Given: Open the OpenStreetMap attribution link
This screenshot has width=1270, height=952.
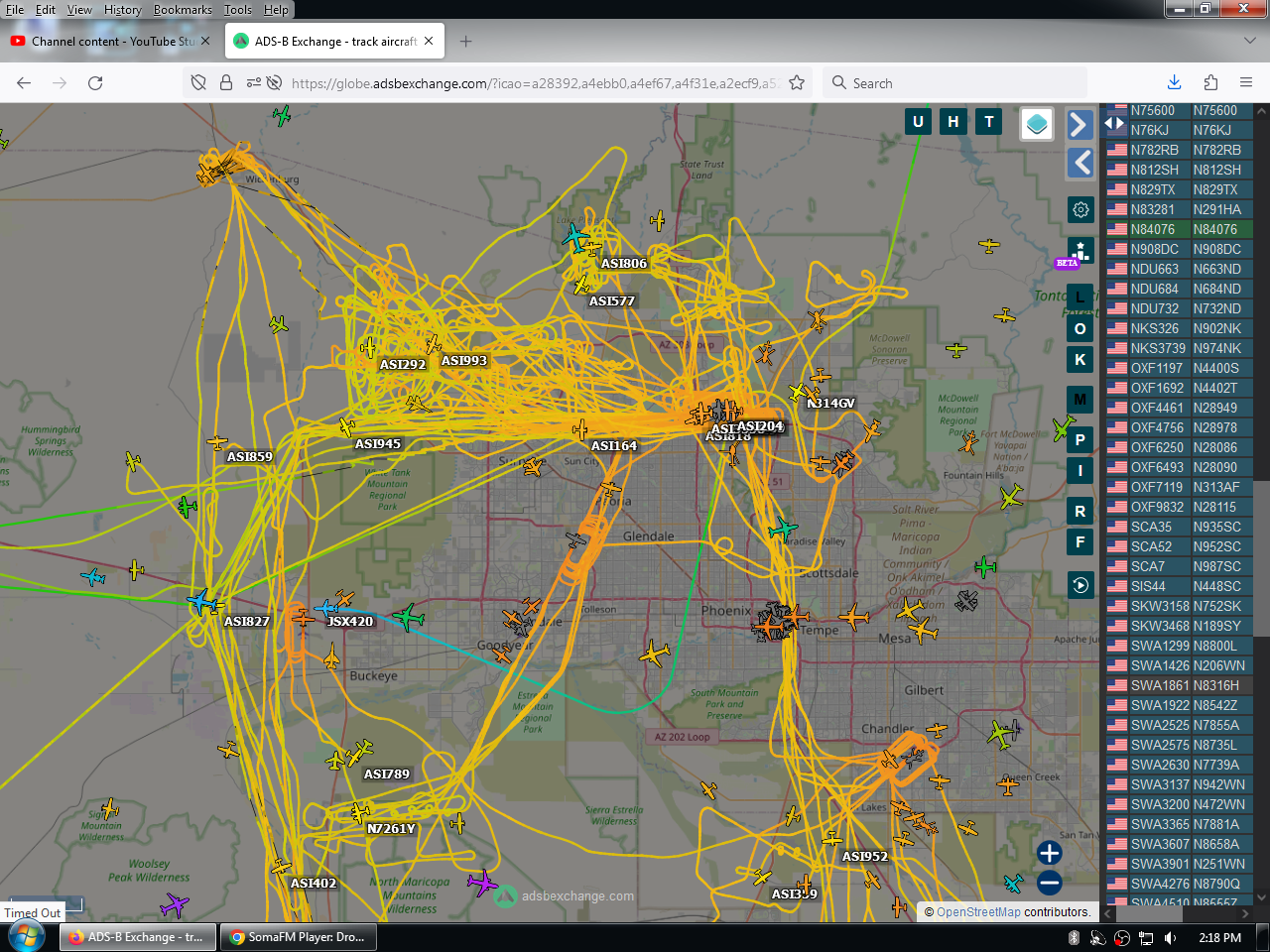Looking at the screenshot, I should (x=978, y=912).
